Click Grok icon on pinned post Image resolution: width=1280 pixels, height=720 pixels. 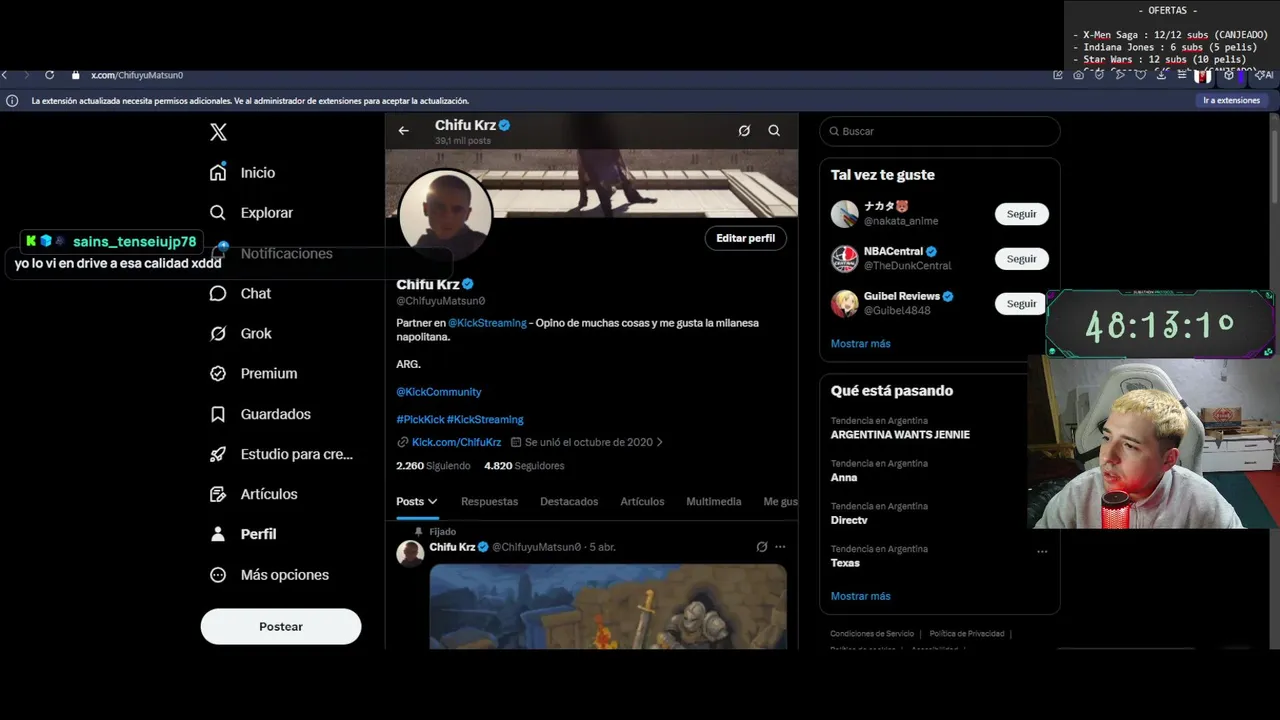(x=761, y=547)
